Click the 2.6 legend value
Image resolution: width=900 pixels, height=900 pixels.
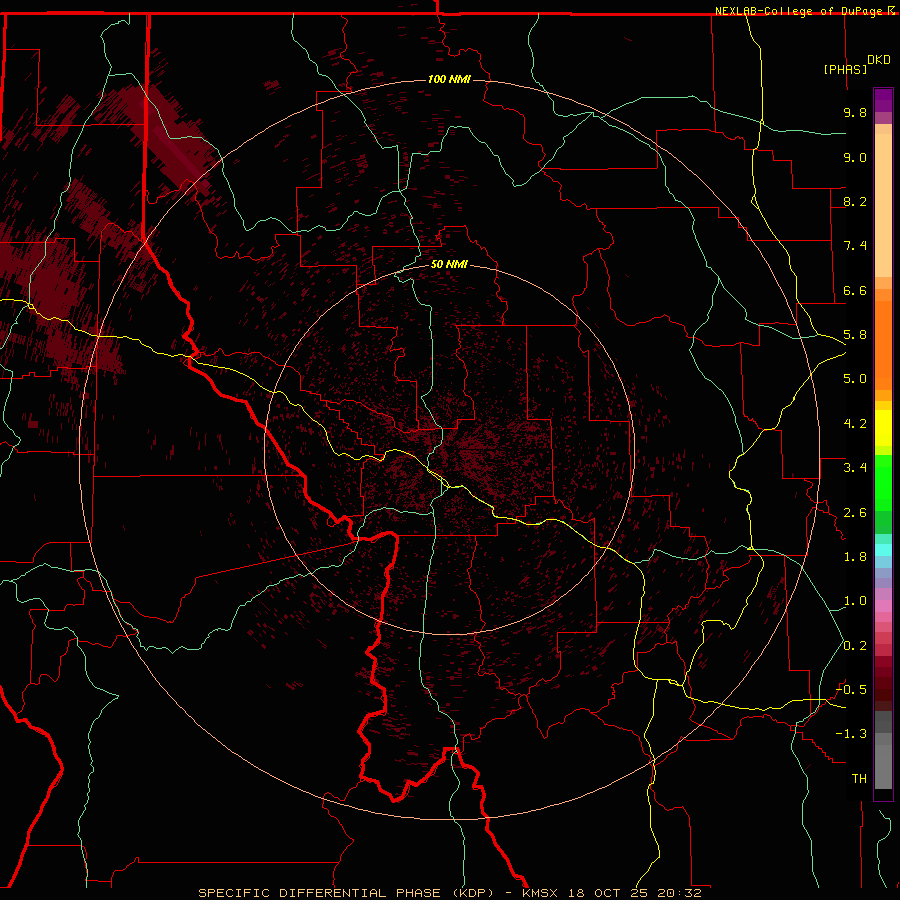click(x=855, y=513)
